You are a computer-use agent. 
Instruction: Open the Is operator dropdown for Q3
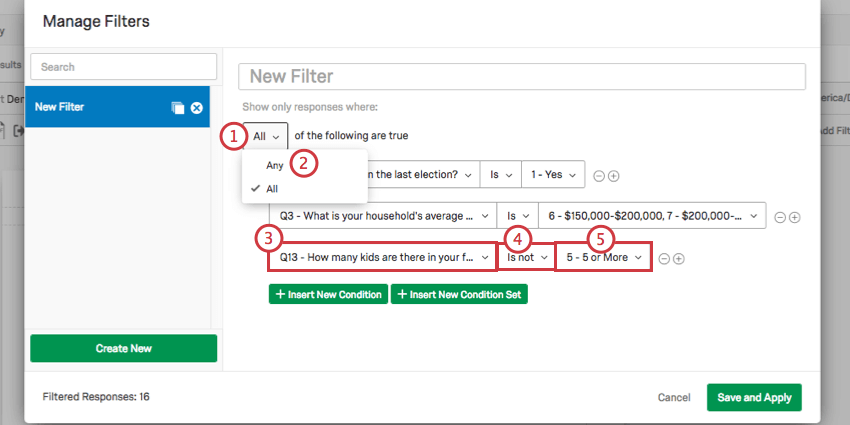(x=518, y=216)
